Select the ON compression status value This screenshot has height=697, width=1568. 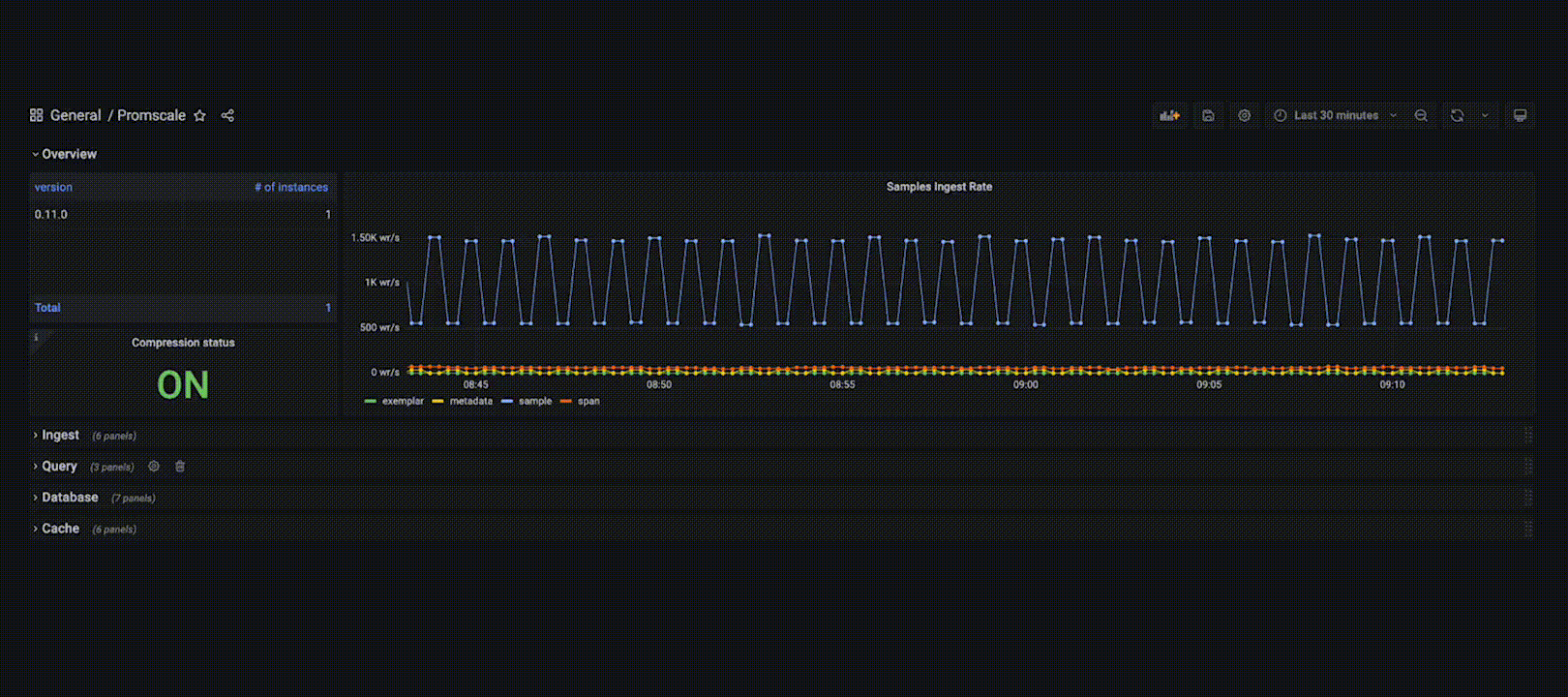point(183,385)
